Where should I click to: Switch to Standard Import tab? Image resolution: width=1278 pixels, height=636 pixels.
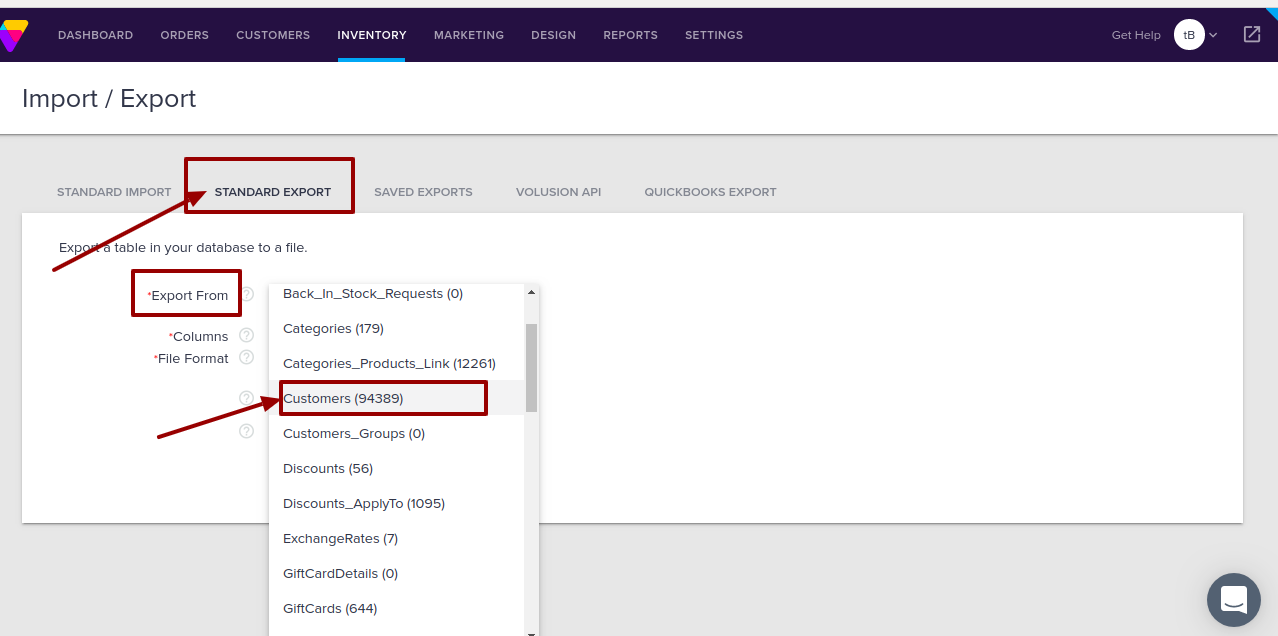[114, 192]
